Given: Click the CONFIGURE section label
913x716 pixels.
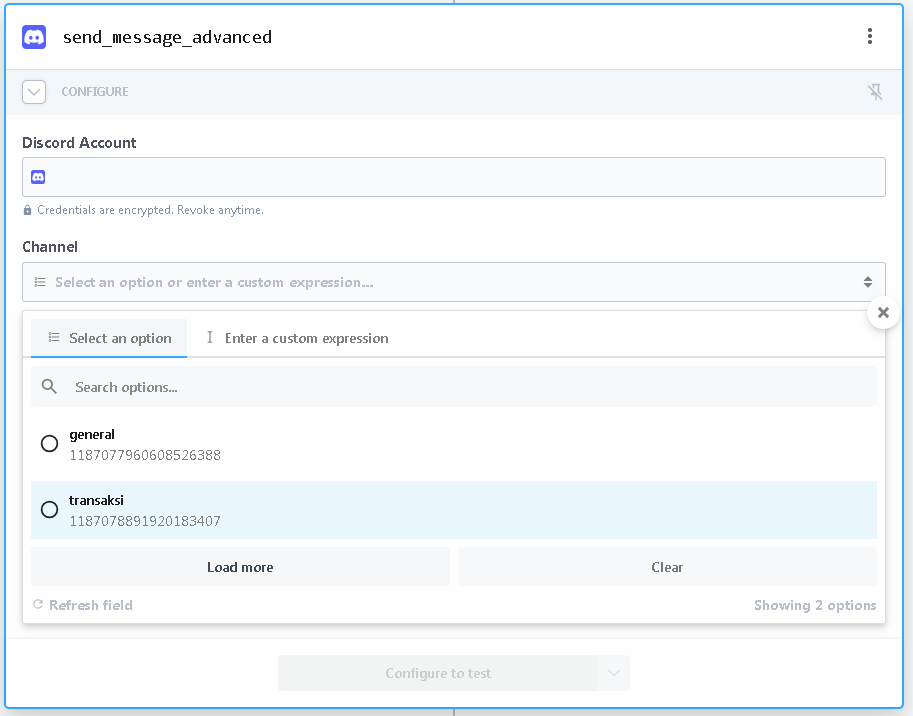Looking at the screenshot, I should pyautogui.click(x=95, y=92).
